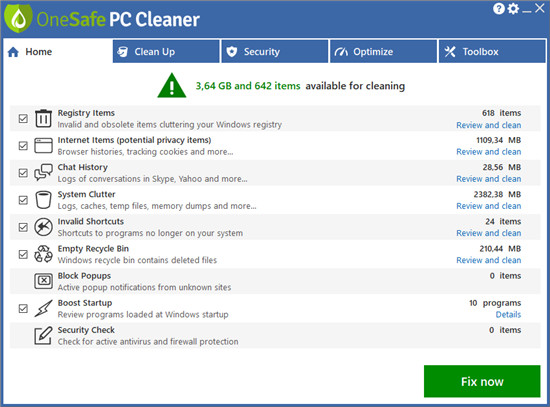Click the 'Invalid Shortcuts' title text
The image size is (550, 407).
91,221
